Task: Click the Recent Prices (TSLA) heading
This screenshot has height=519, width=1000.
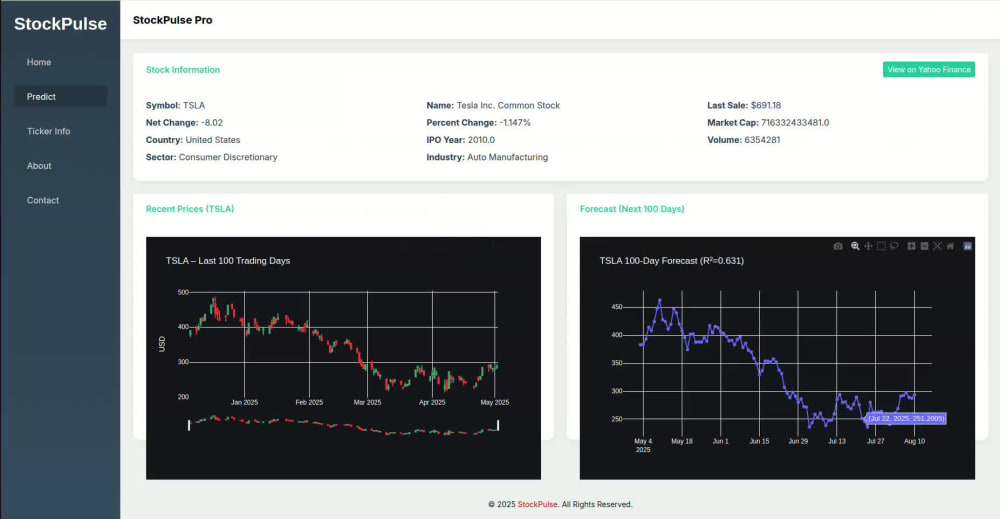Action: [x=189, y=208]
